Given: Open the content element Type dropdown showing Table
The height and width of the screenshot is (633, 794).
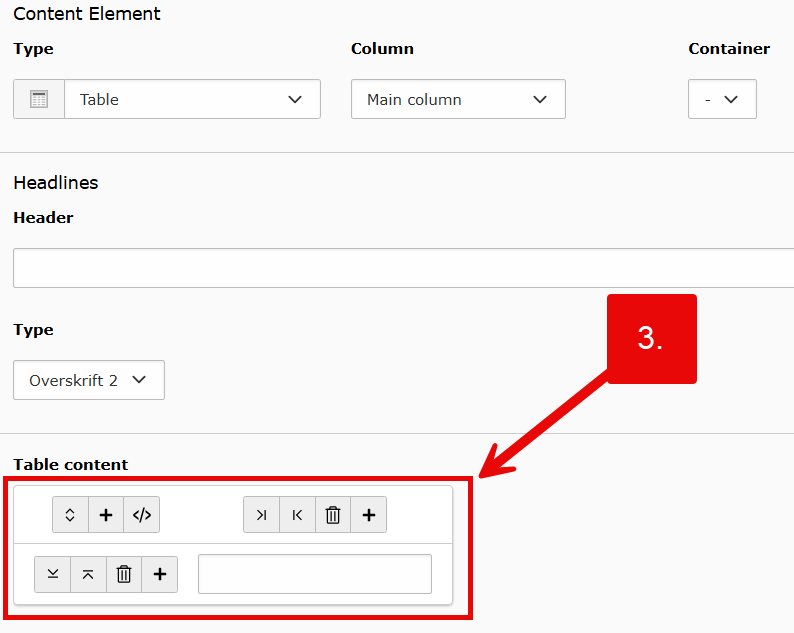Looking at the screenshot, I should point(192,100).
